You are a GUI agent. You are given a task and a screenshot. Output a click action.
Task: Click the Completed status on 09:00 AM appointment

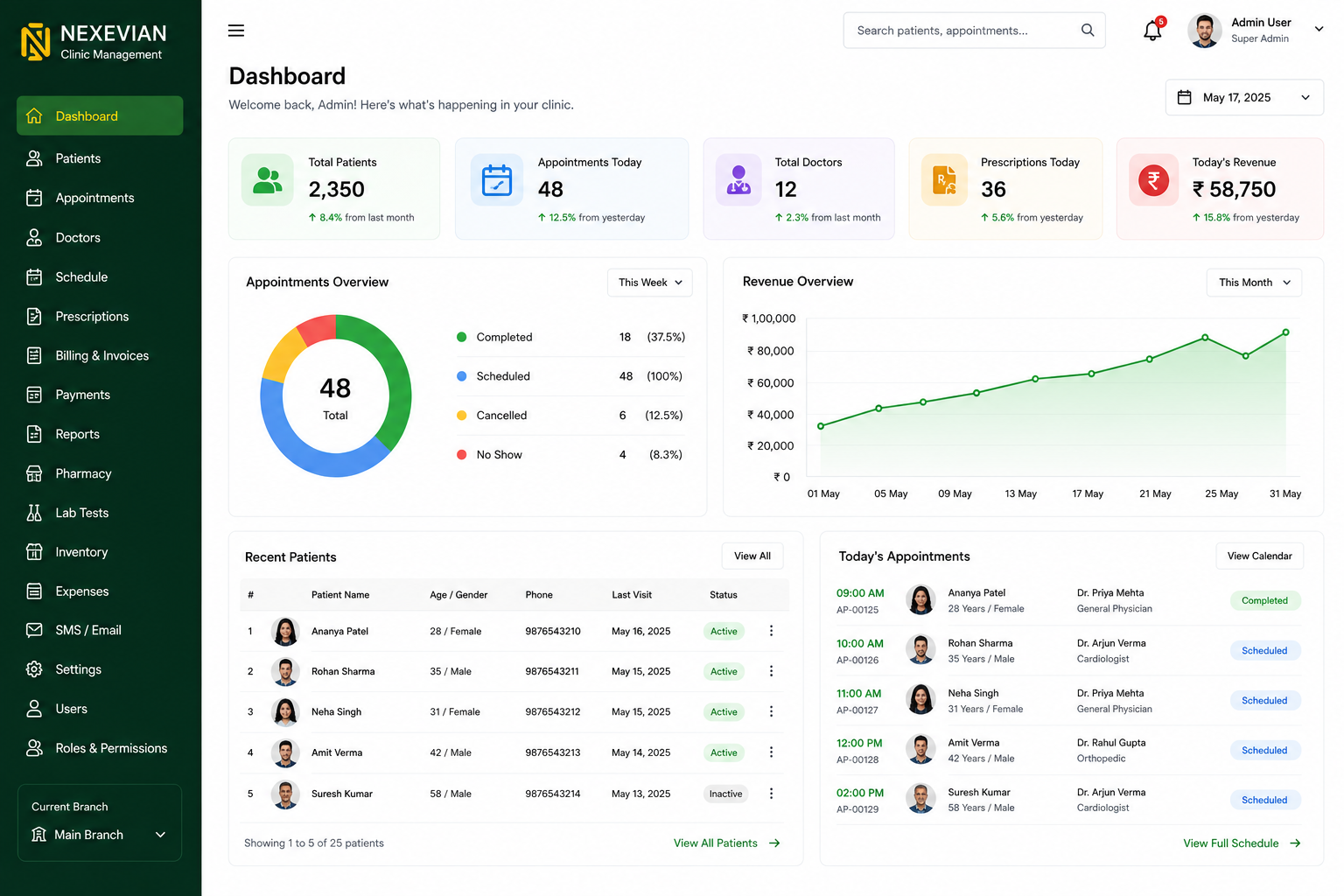coord(1264,600)
